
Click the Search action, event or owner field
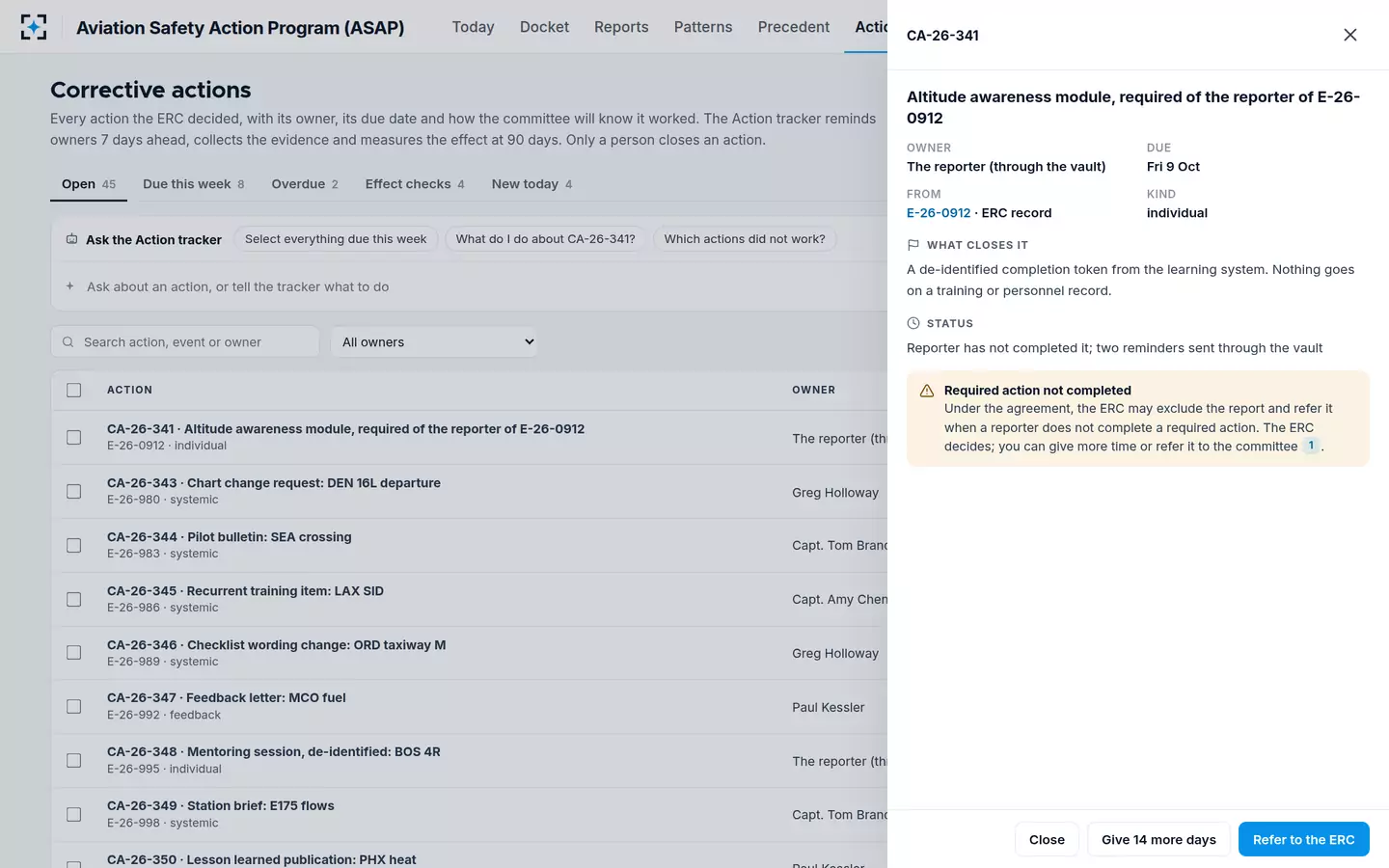[185, 342]
